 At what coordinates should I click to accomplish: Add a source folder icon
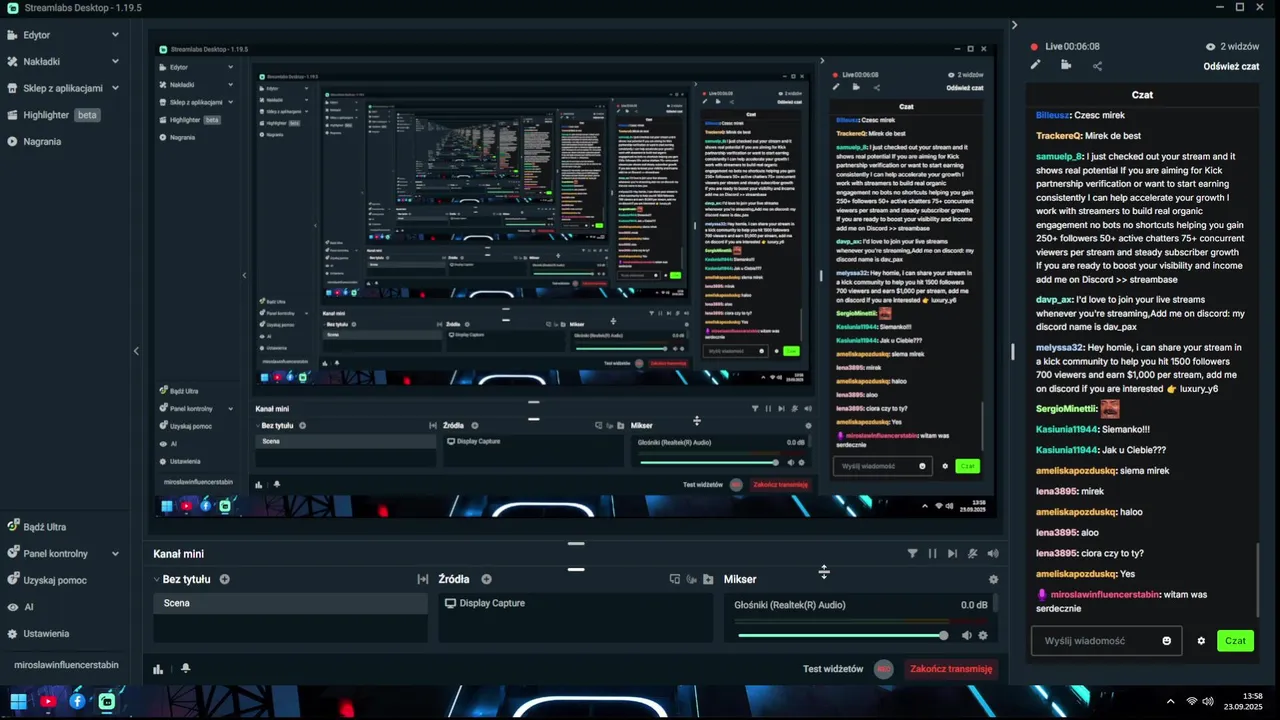click(x=708, y=579)
